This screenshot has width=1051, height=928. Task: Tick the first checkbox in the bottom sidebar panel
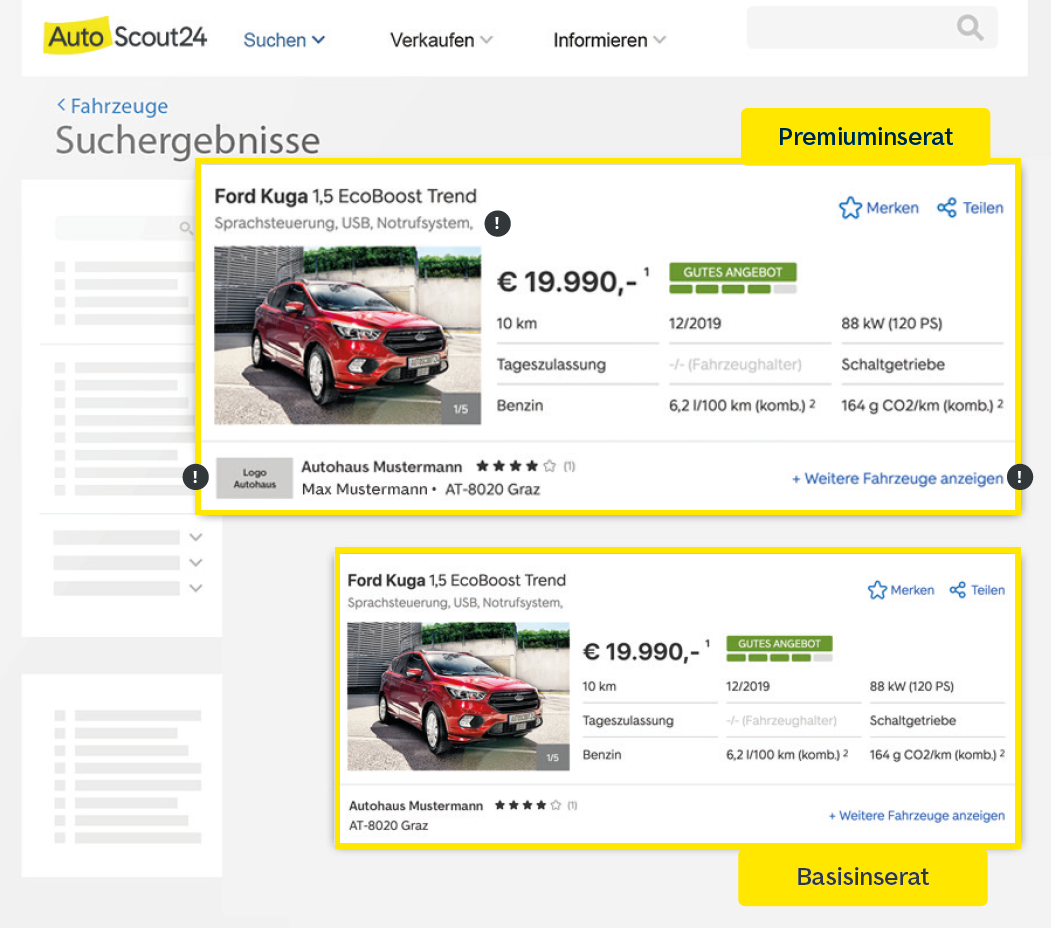pyautogui.click(x=60, y=715)
